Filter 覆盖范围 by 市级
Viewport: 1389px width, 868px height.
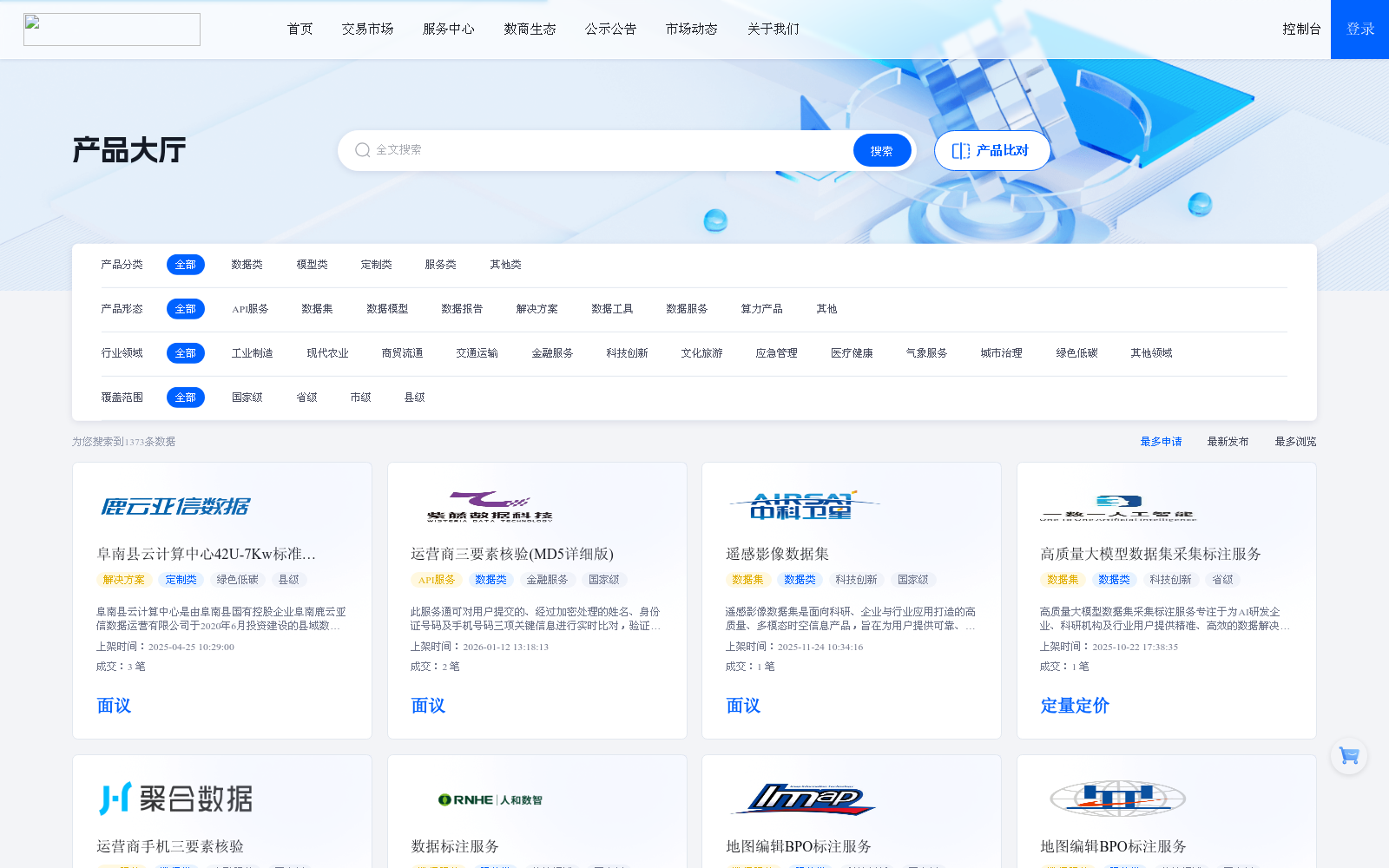pos(361,398)
